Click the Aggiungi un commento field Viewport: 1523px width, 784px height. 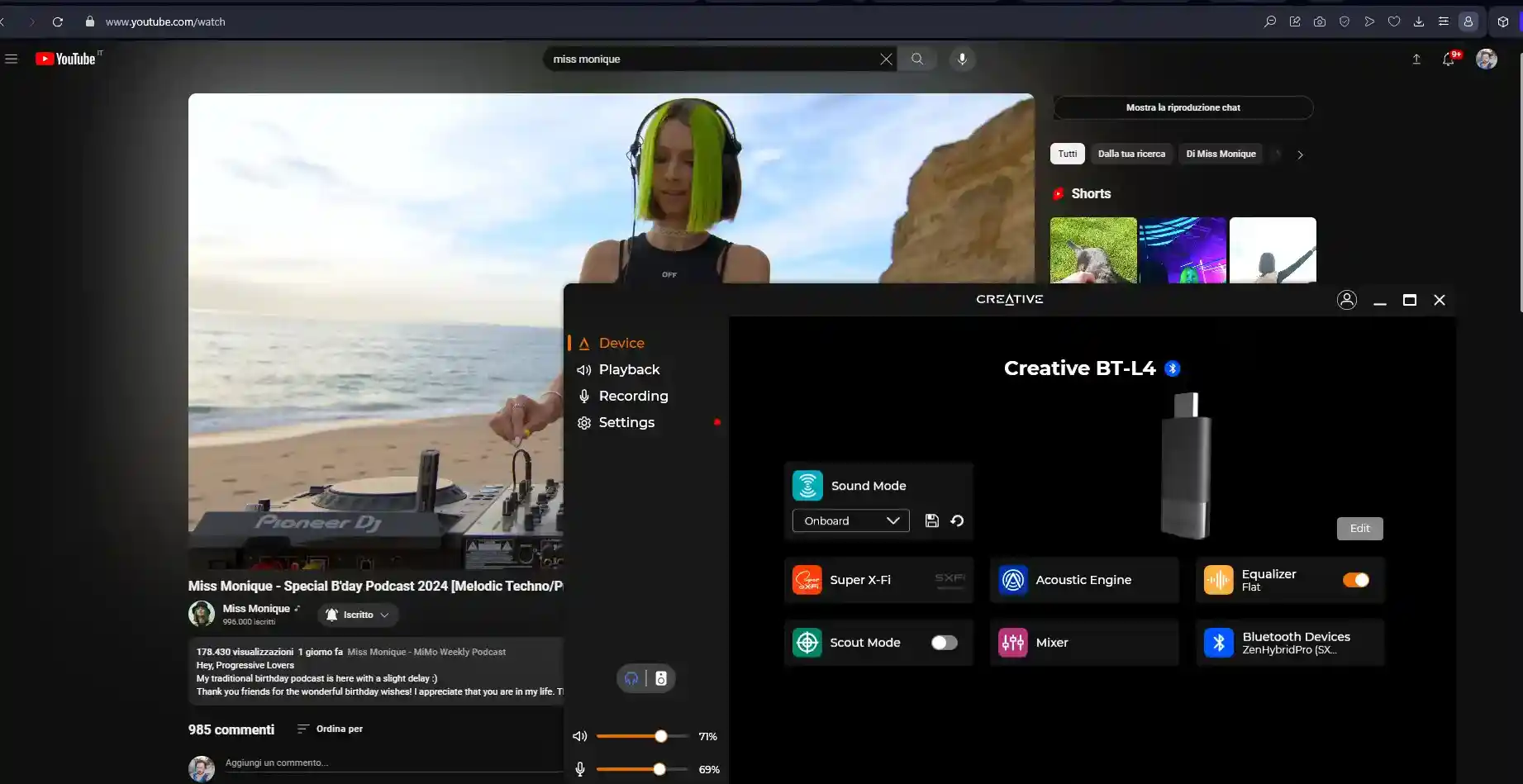coord(393,763)
